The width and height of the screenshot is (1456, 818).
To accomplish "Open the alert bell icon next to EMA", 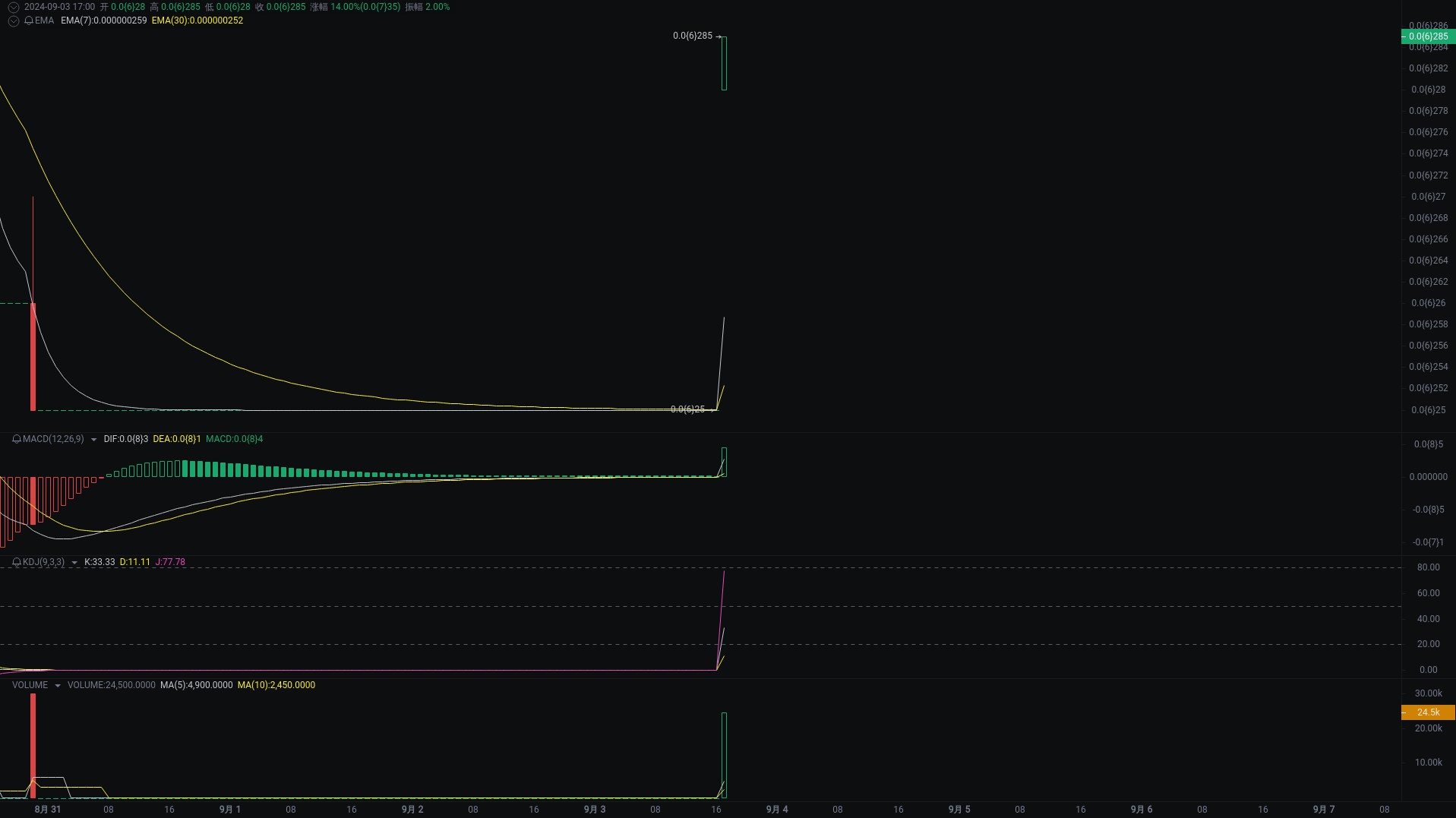I will pyautogui.click(x=27, y=21).
